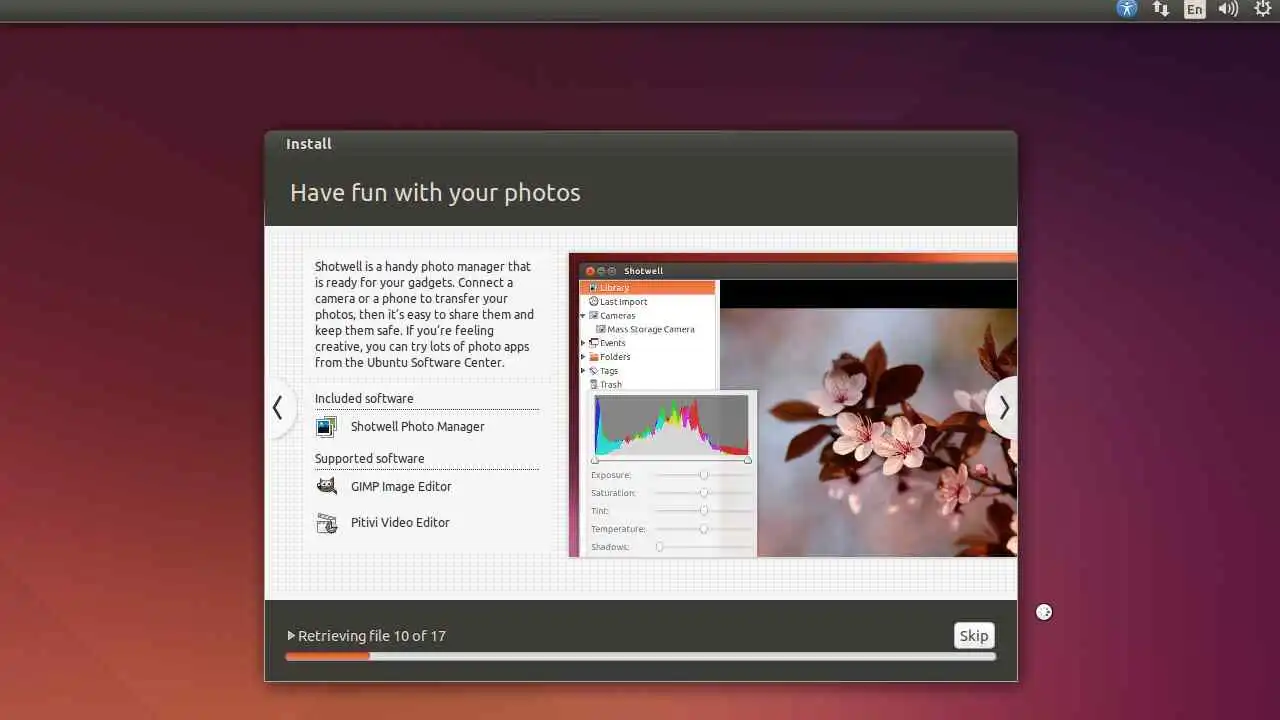Click the 'Retrieving file 10 of 17' status

[372, 636]
